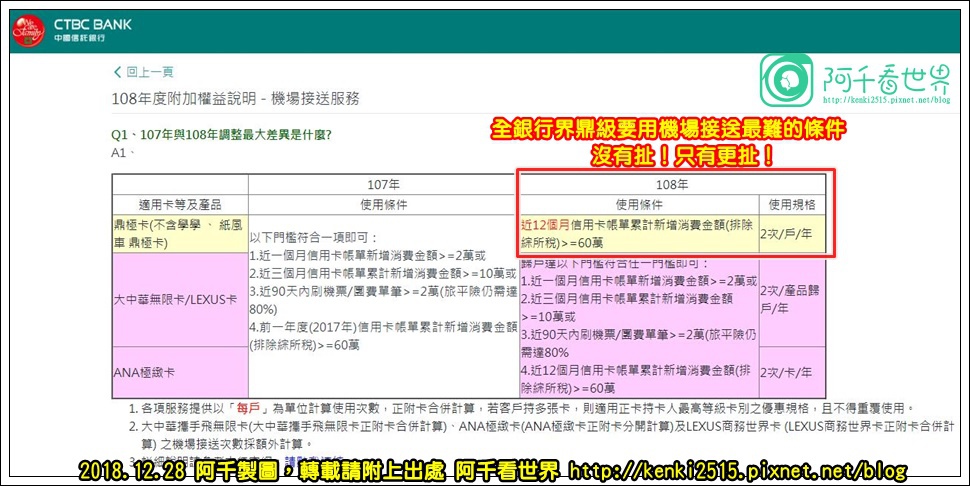This screenshot has height=486, width=970.
Task: Select the heading 108年度附加權益說明 - 機場接送服務
Action: 236,98
